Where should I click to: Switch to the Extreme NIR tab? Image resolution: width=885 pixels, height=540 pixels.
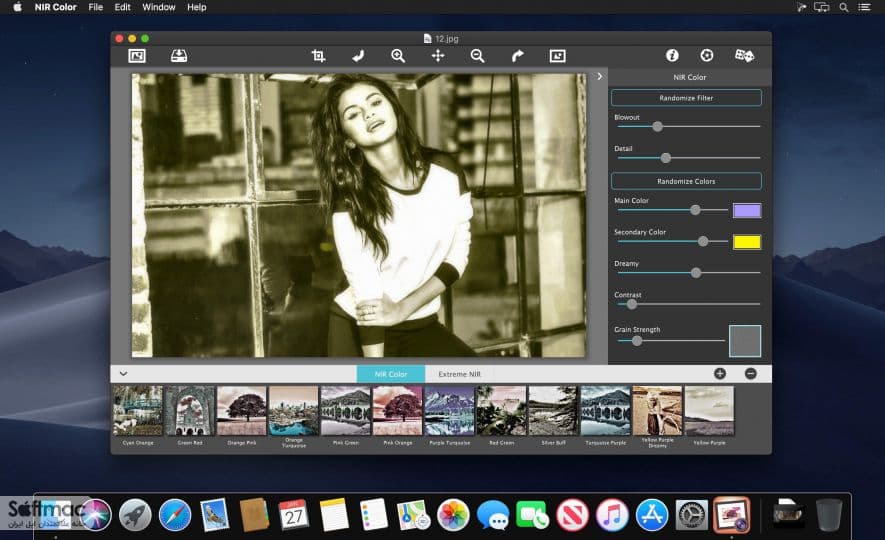pyautogui.click(x=459, y=374)
